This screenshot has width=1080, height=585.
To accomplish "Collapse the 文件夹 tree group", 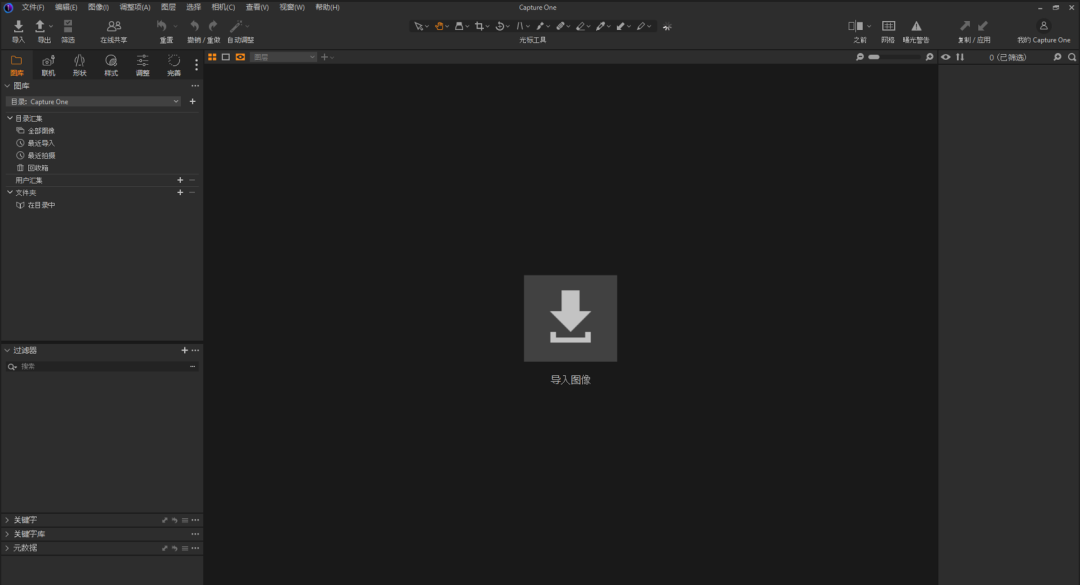I will click(10, 192).
